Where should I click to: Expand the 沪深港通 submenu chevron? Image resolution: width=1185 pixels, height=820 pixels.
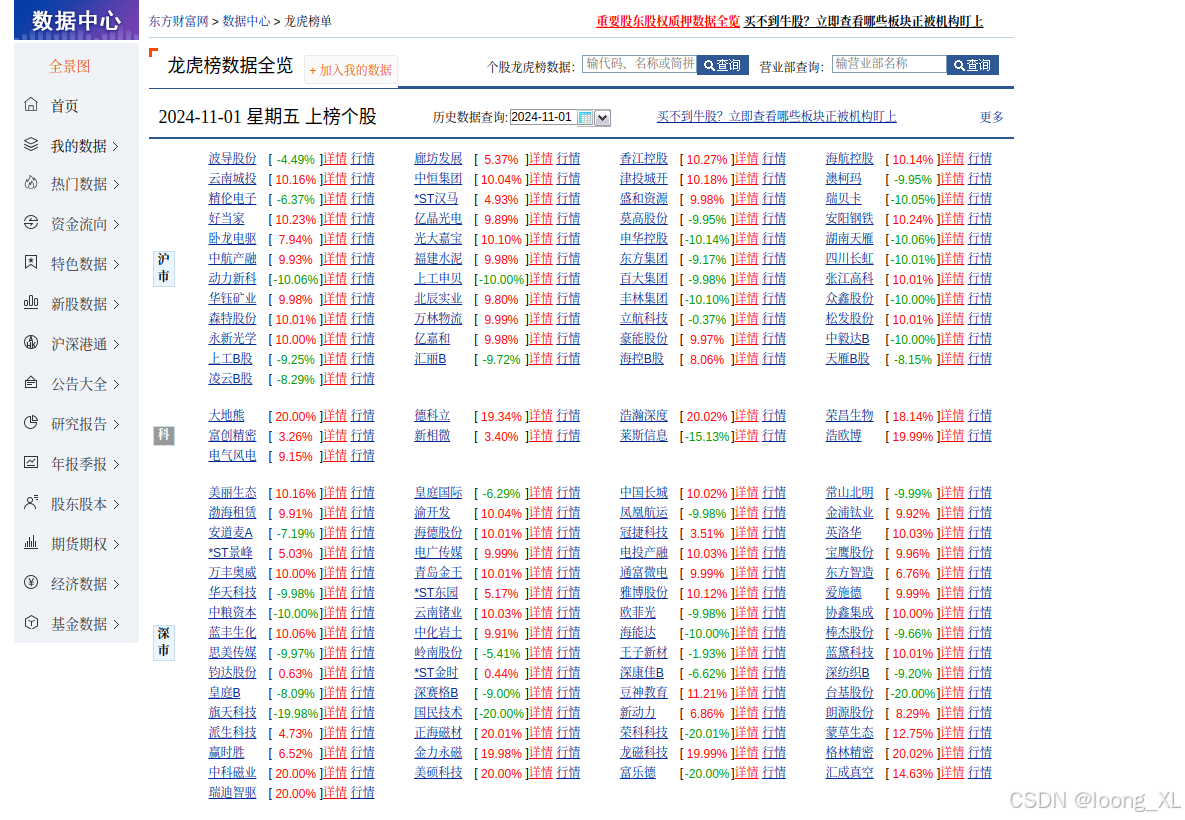click(116, 345)
